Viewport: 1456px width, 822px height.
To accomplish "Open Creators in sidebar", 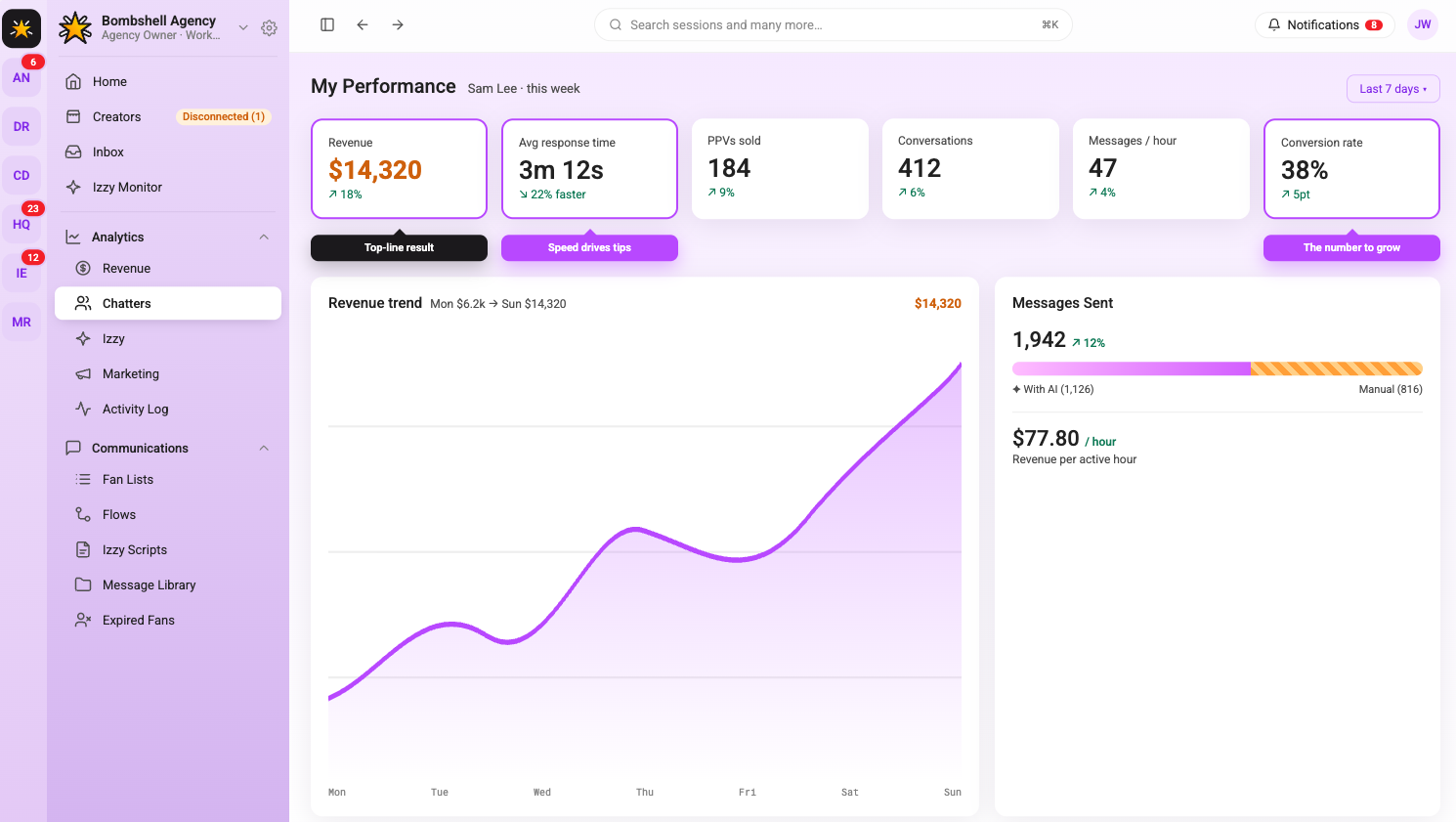I will [168, 116].
